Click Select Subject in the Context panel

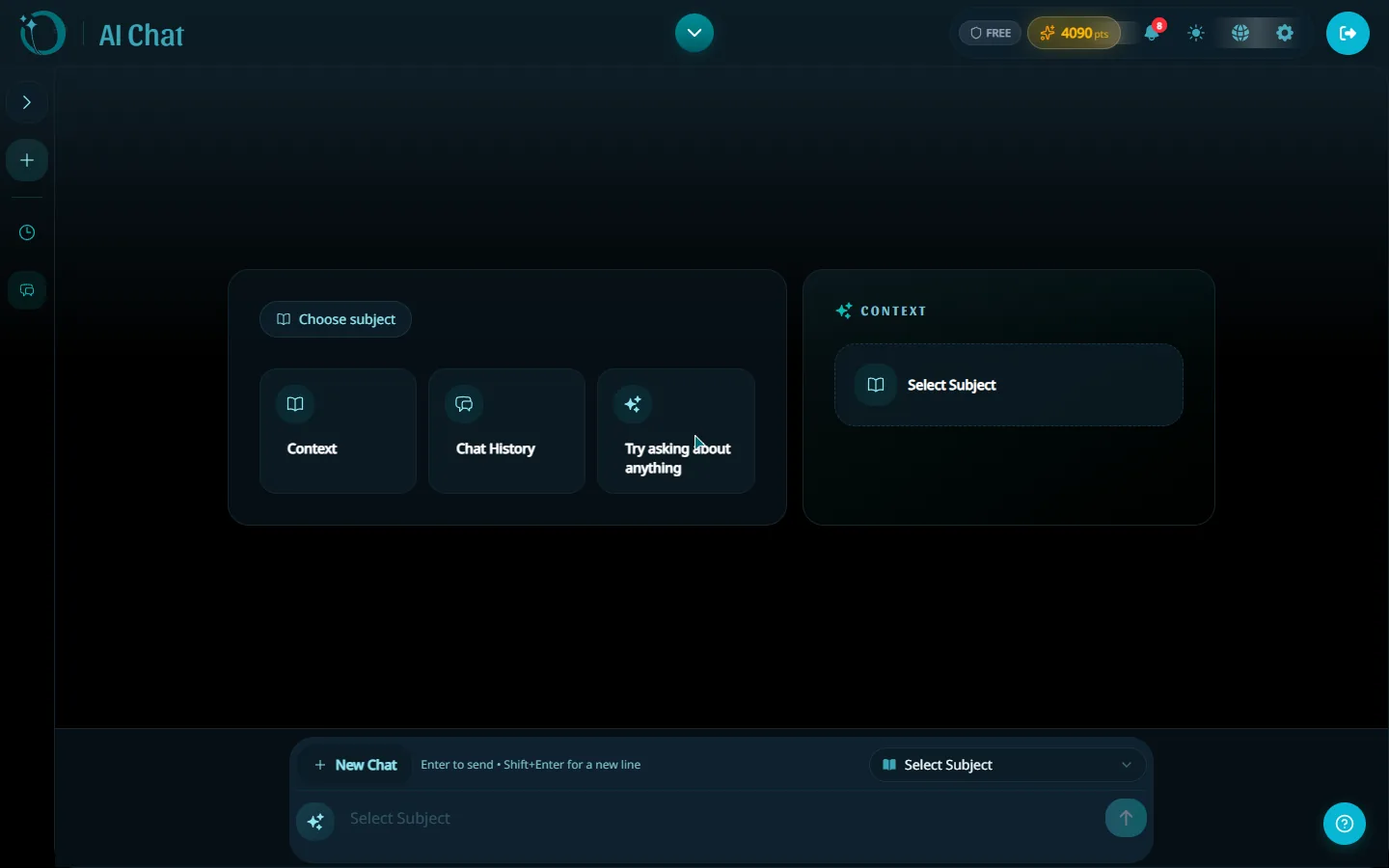pyautogui.click(x=1009, y=385)
